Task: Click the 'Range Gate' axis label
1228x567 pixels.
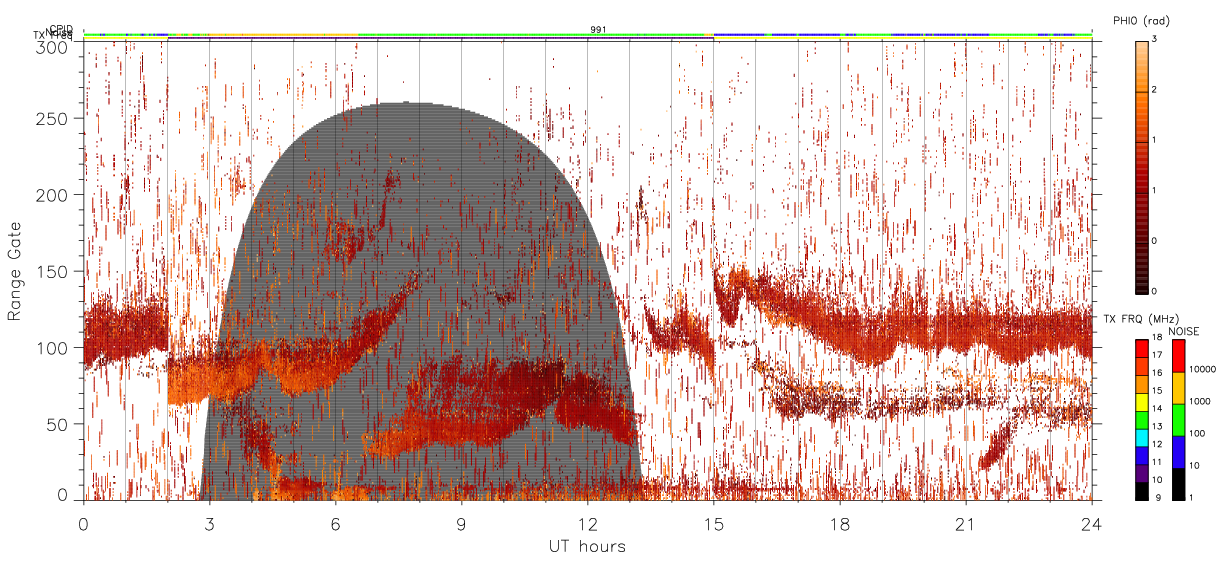Action: [x=15, y=270]
